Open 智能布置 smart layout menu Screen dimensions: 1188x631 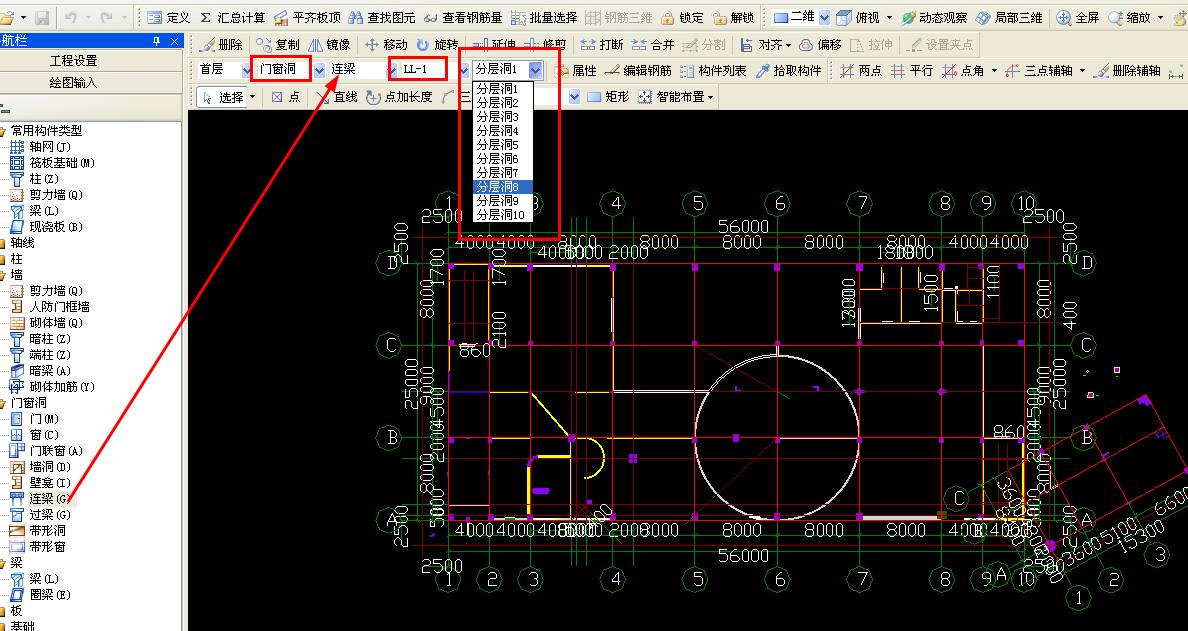(676, 97)
